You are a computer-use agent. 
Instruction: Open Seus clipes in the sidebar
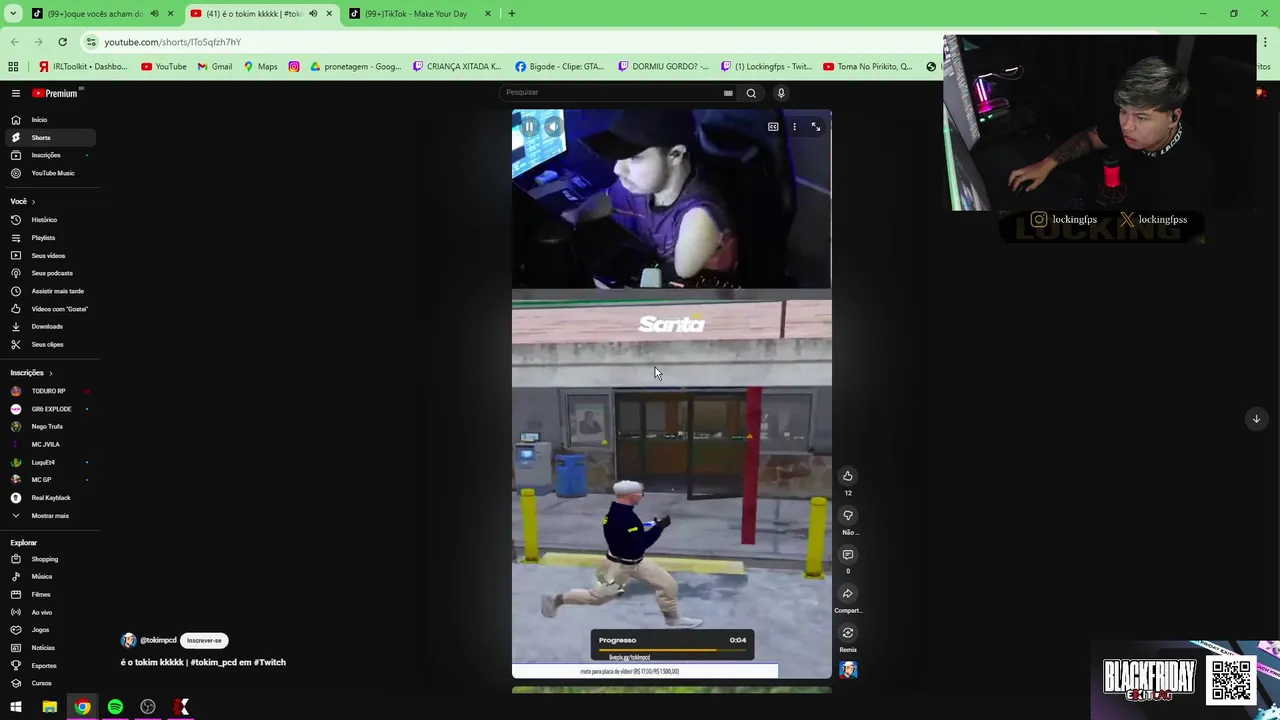(x=48, y=344)
